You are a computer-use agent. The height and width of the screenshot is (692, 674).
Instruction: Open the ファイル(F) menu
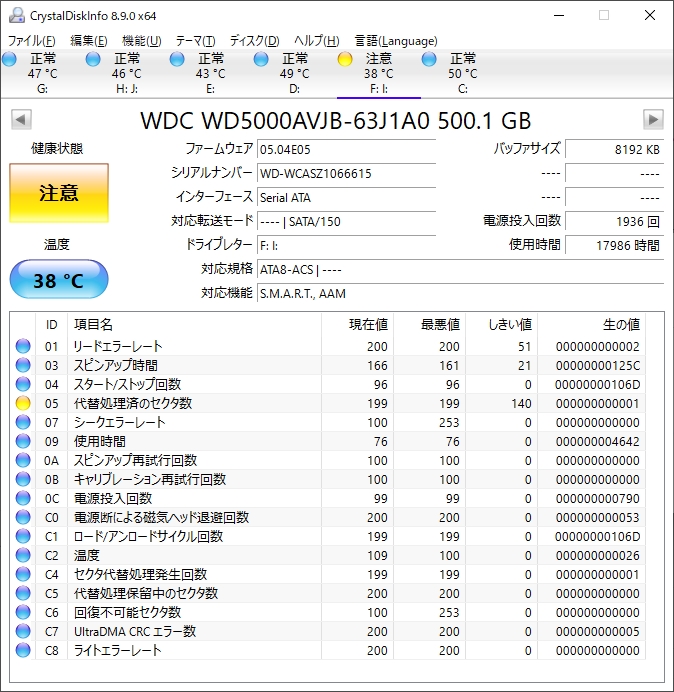32,41
